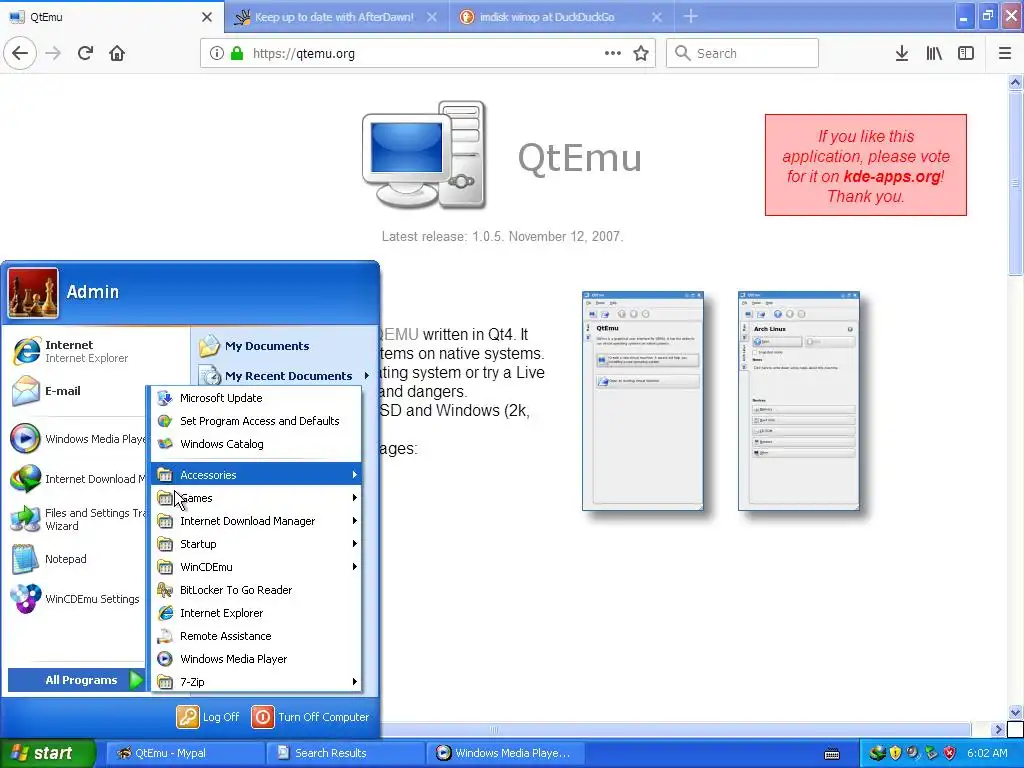Open Windows Media Player in All Programs list
The width and height of the screenshot is (1024, 768).
(x=256, y=659)
